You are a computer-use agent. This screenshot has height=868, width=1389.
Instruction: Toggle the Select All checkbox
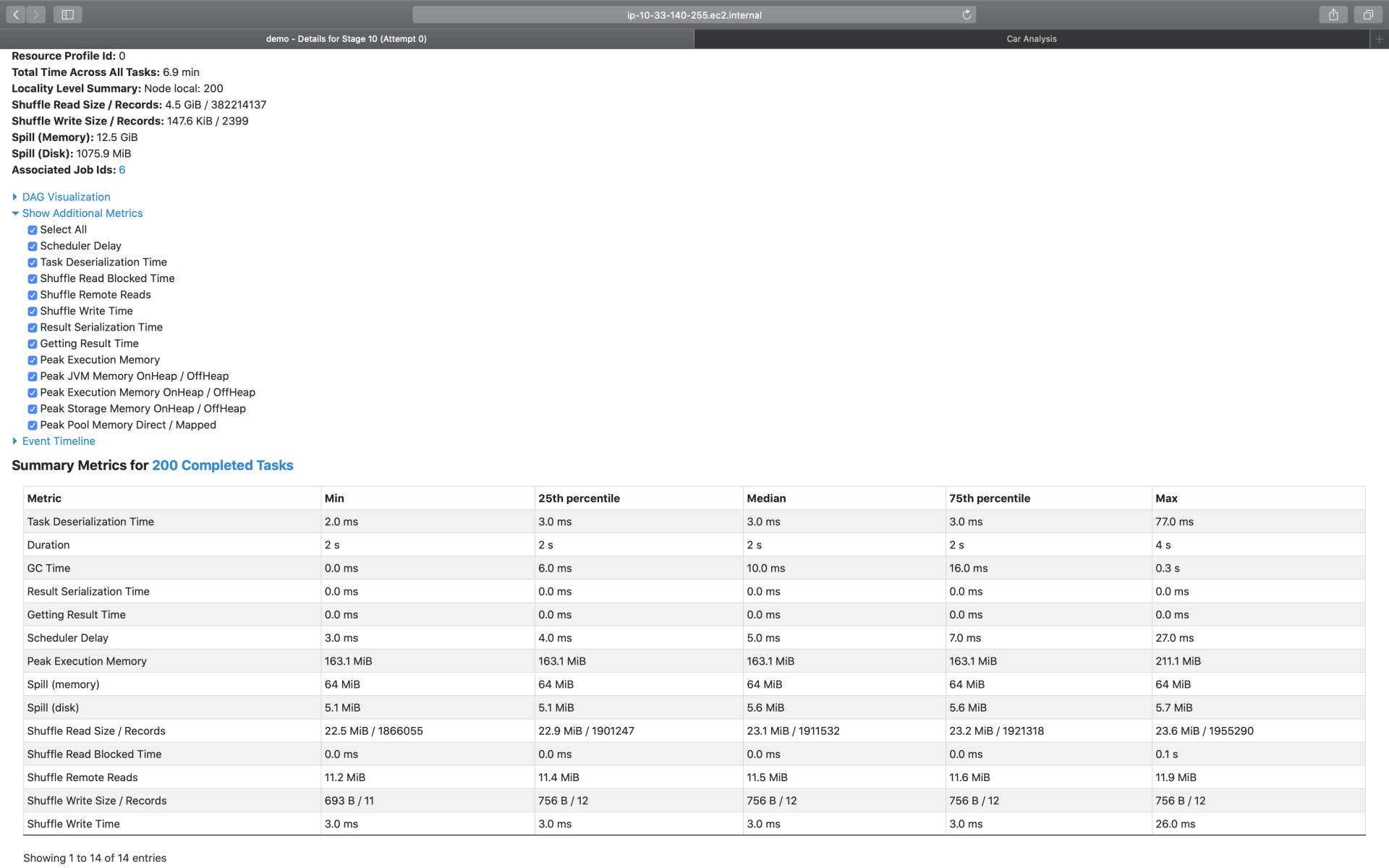pyautogui.click(x=33, y=230)
